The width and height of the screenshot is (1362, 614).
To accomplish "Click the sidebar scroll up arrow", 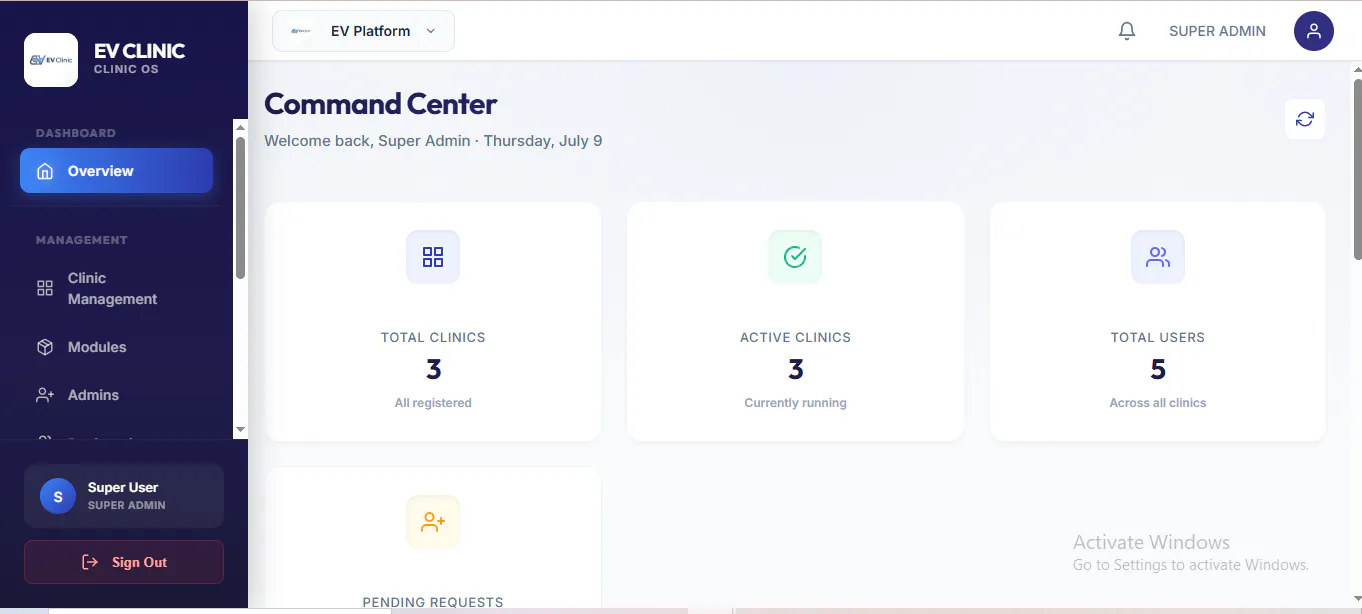I will click(x=240, y=127).
